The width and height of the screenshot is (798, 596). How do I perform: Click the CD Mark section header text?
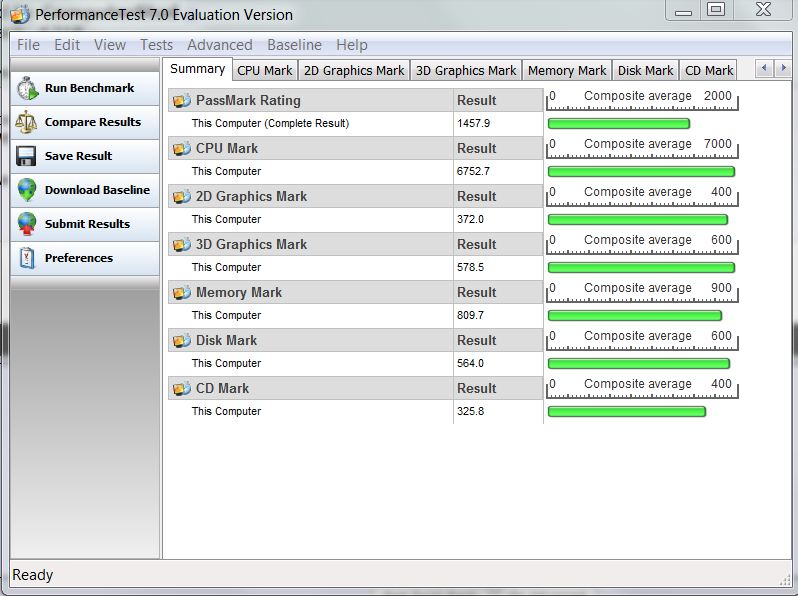tap(222, 389)
